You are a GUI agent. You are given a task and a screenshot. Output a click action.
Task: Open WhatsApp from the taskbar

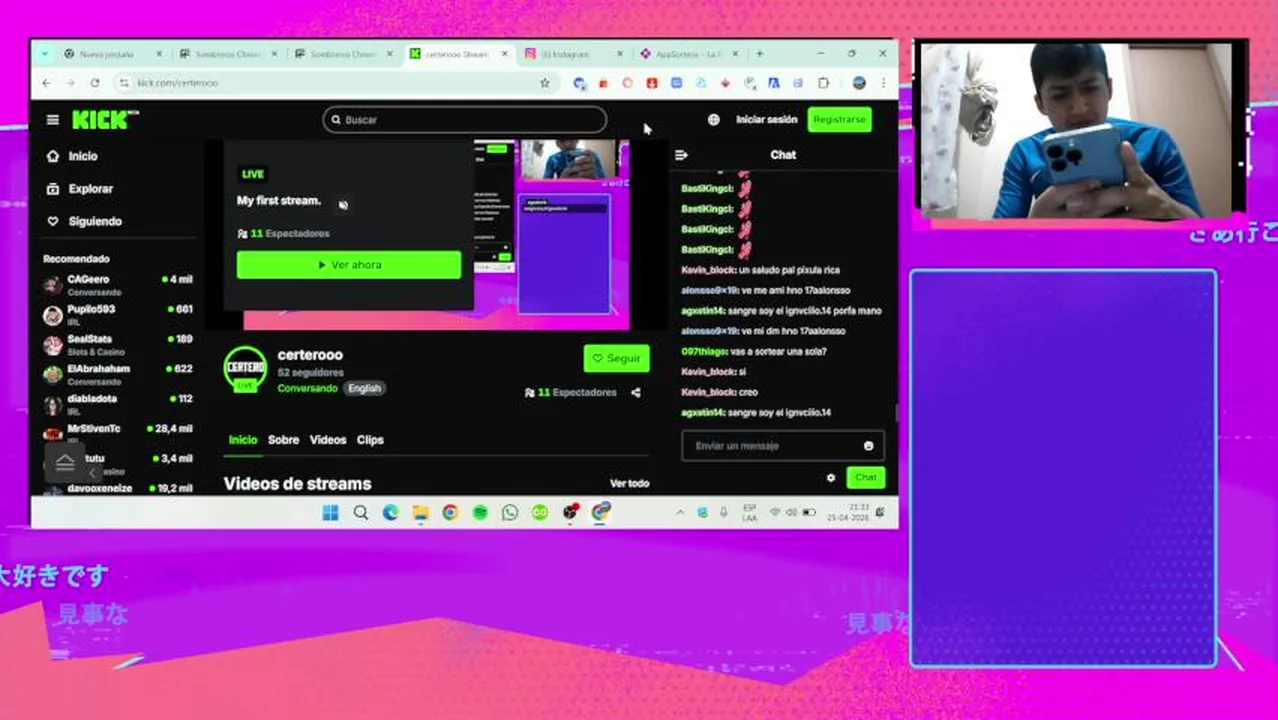(x=510, y=513)
